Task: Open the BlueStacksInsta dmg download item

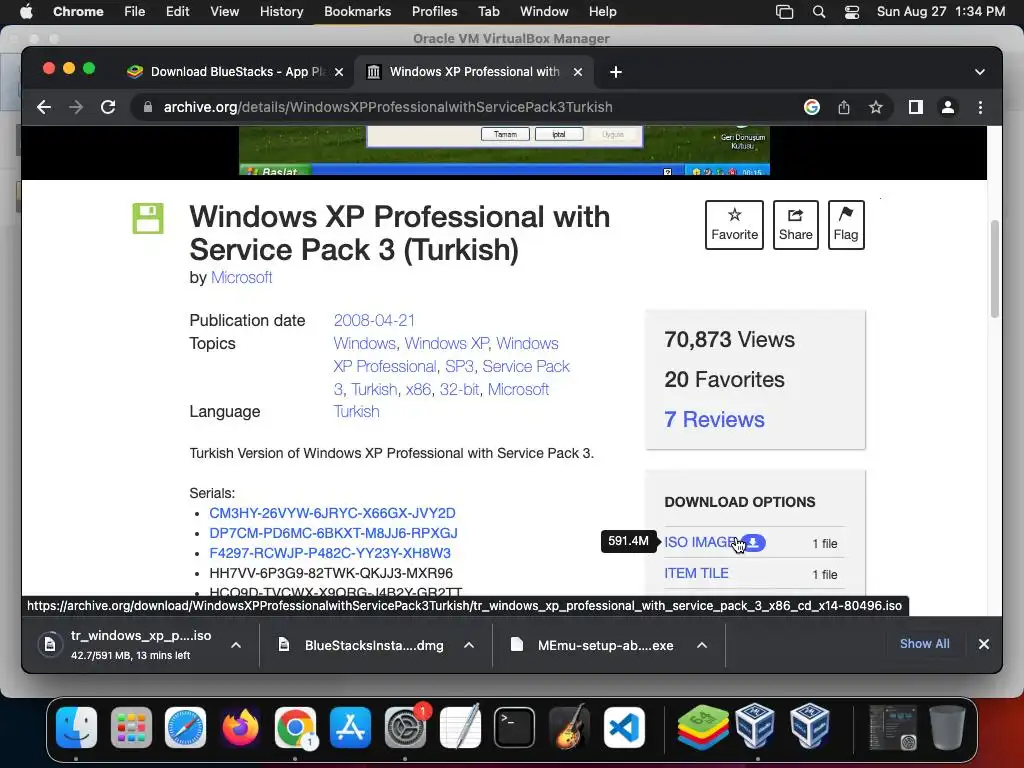Action: (362, 645)
